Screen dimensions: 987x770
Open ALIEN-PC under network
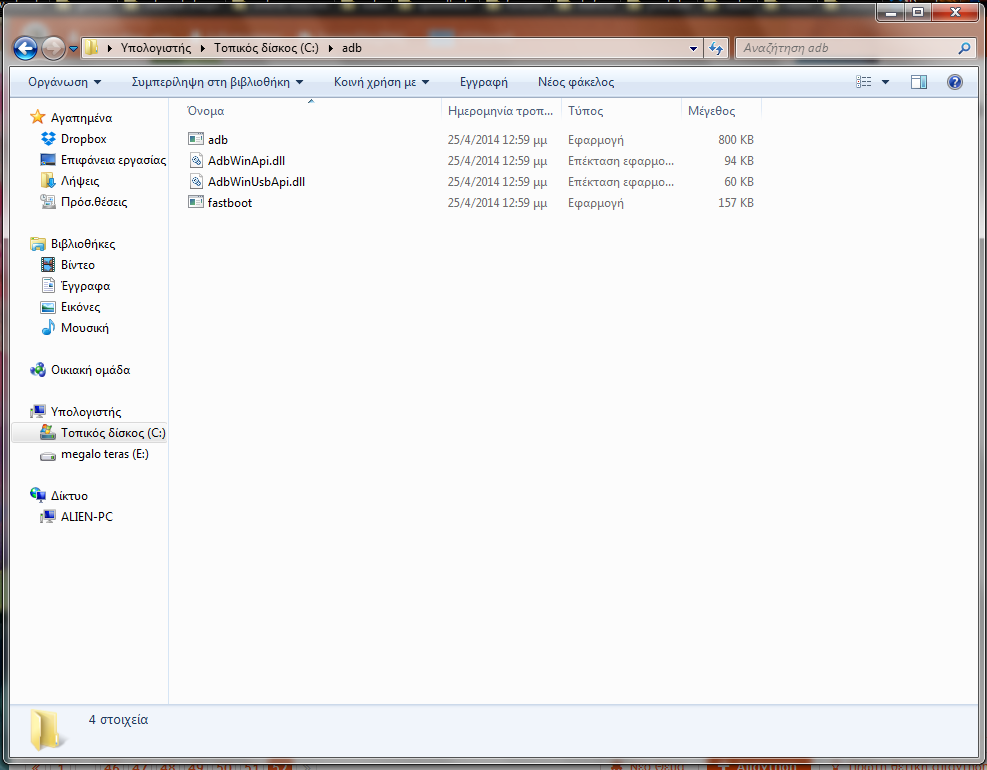(87, 517)
